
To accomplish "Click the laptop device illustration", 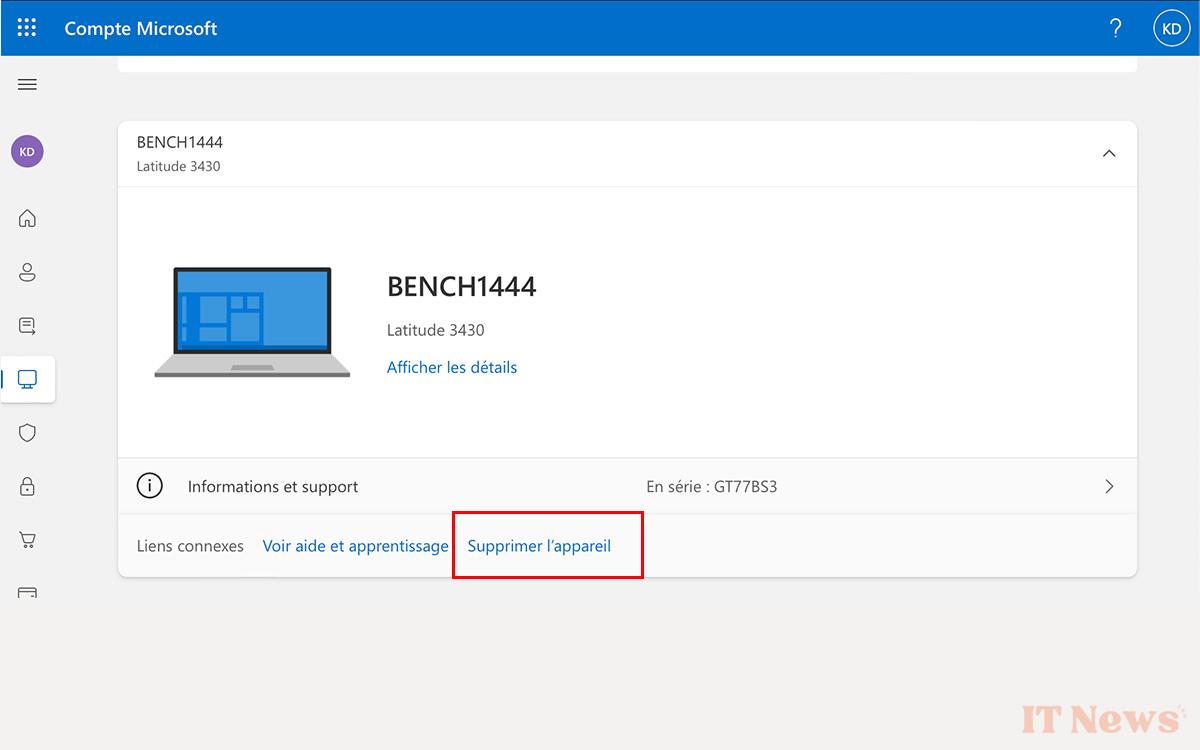I will (252, 322).
